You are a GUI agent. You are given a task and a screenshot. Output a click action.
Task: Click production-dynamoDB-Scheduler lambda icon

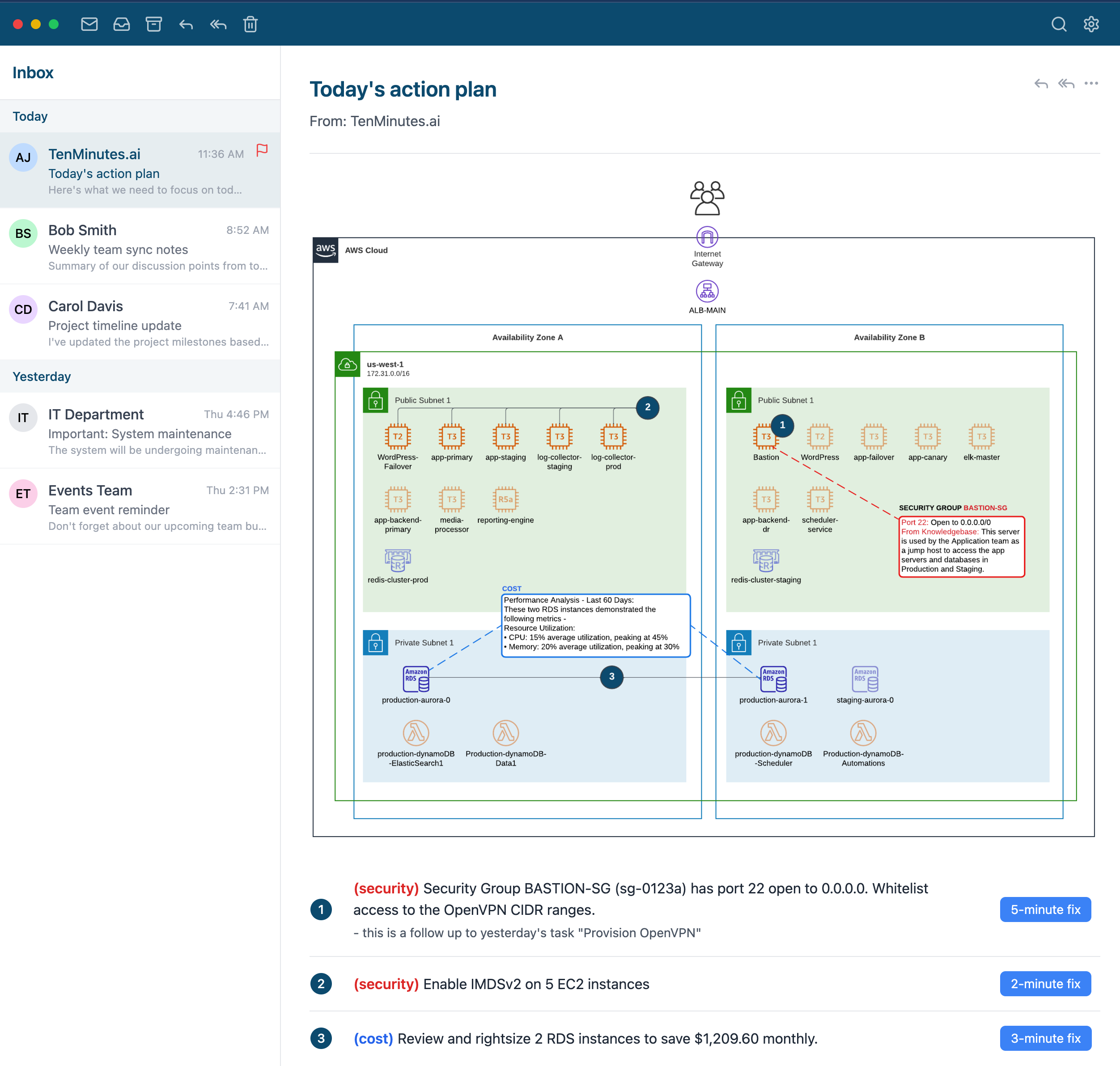(774, 733)
